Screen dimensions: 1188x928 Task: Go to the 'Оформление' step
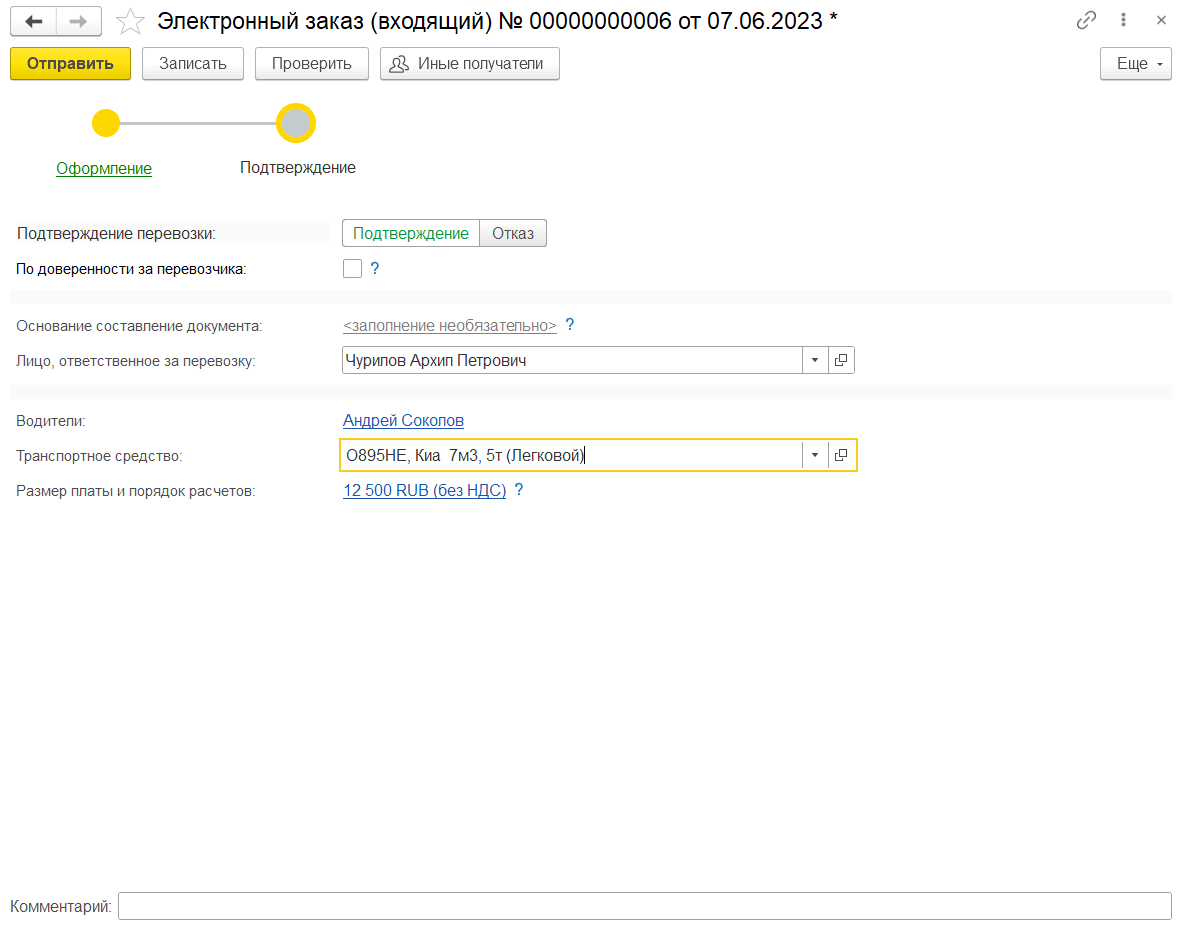pos(104,168)
